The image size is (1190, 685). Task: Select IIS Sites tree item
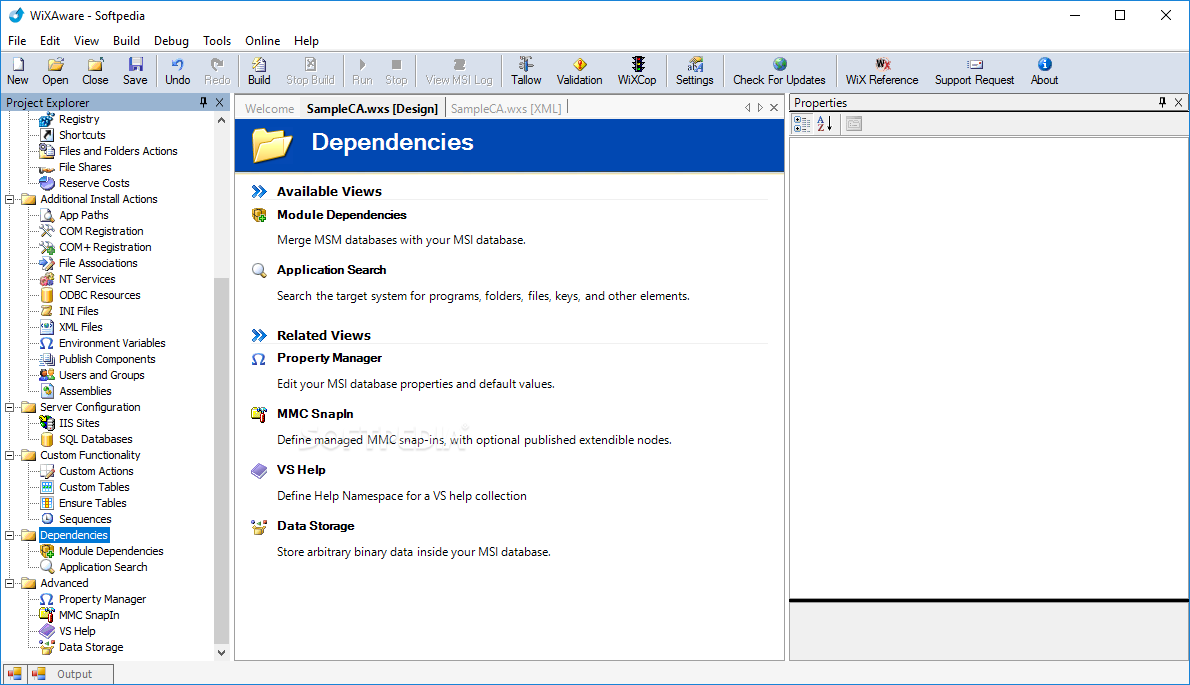[x=79, y=423]
